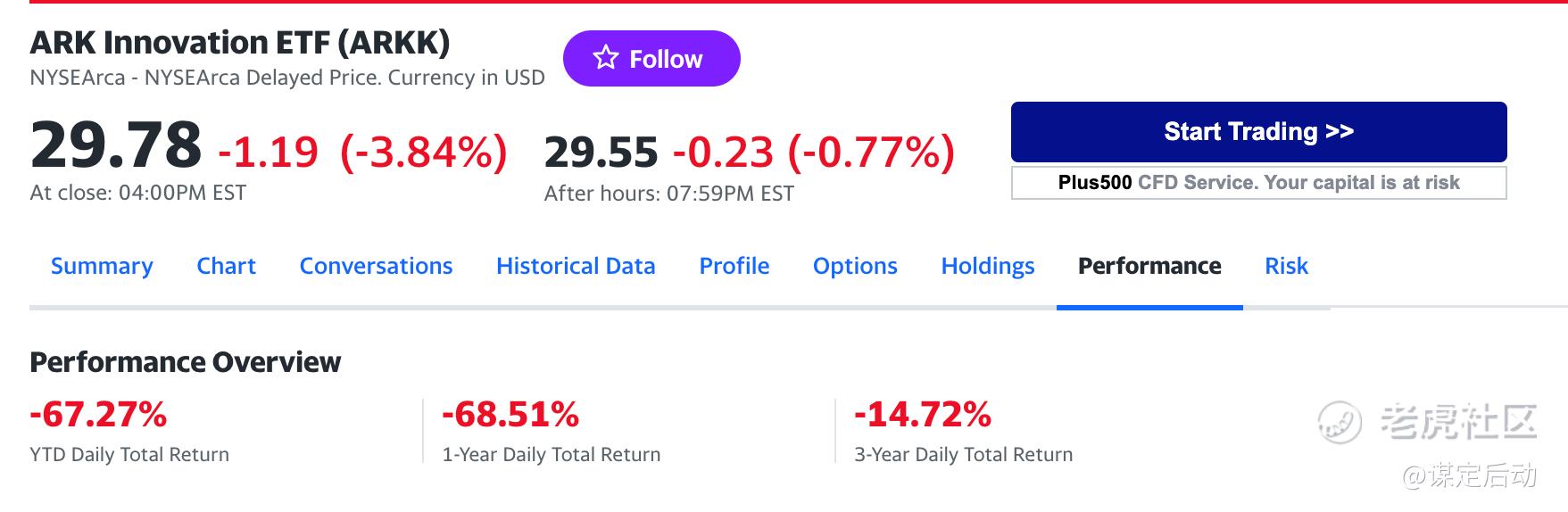View the Profile tab
The image size is (1568, 512).
click(x=734, y=266)
